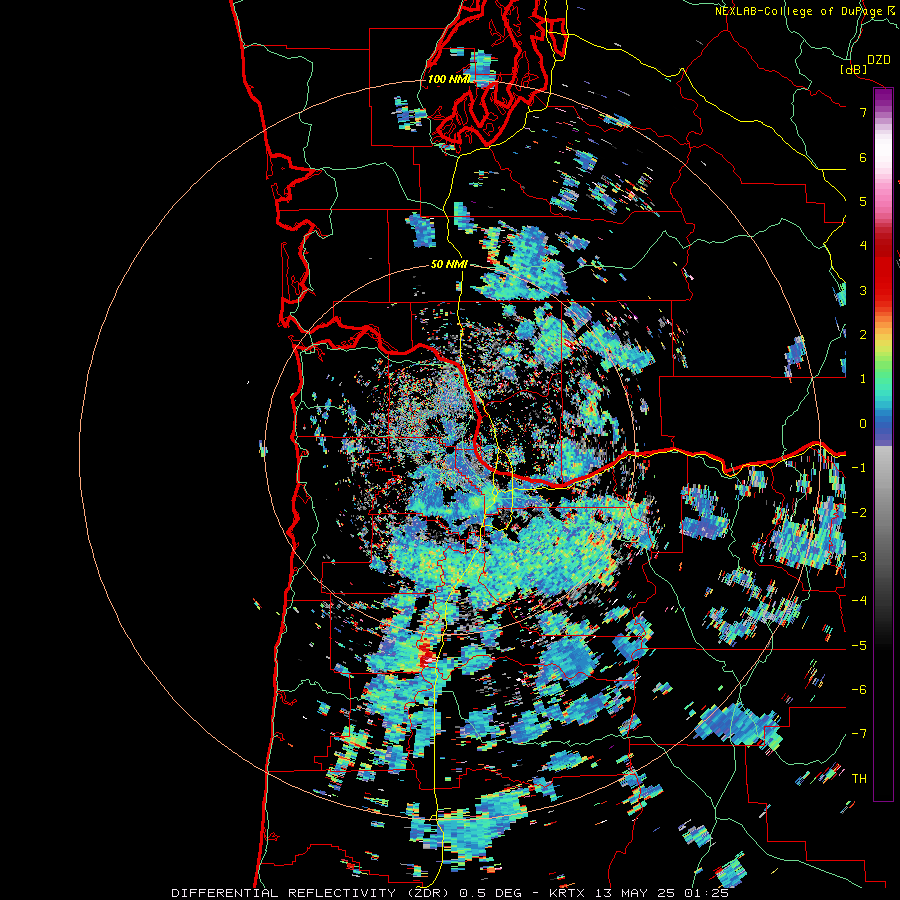Click the TH threshold label on scale
Viewport: 900px width, 900px height.
click(859, 779)
